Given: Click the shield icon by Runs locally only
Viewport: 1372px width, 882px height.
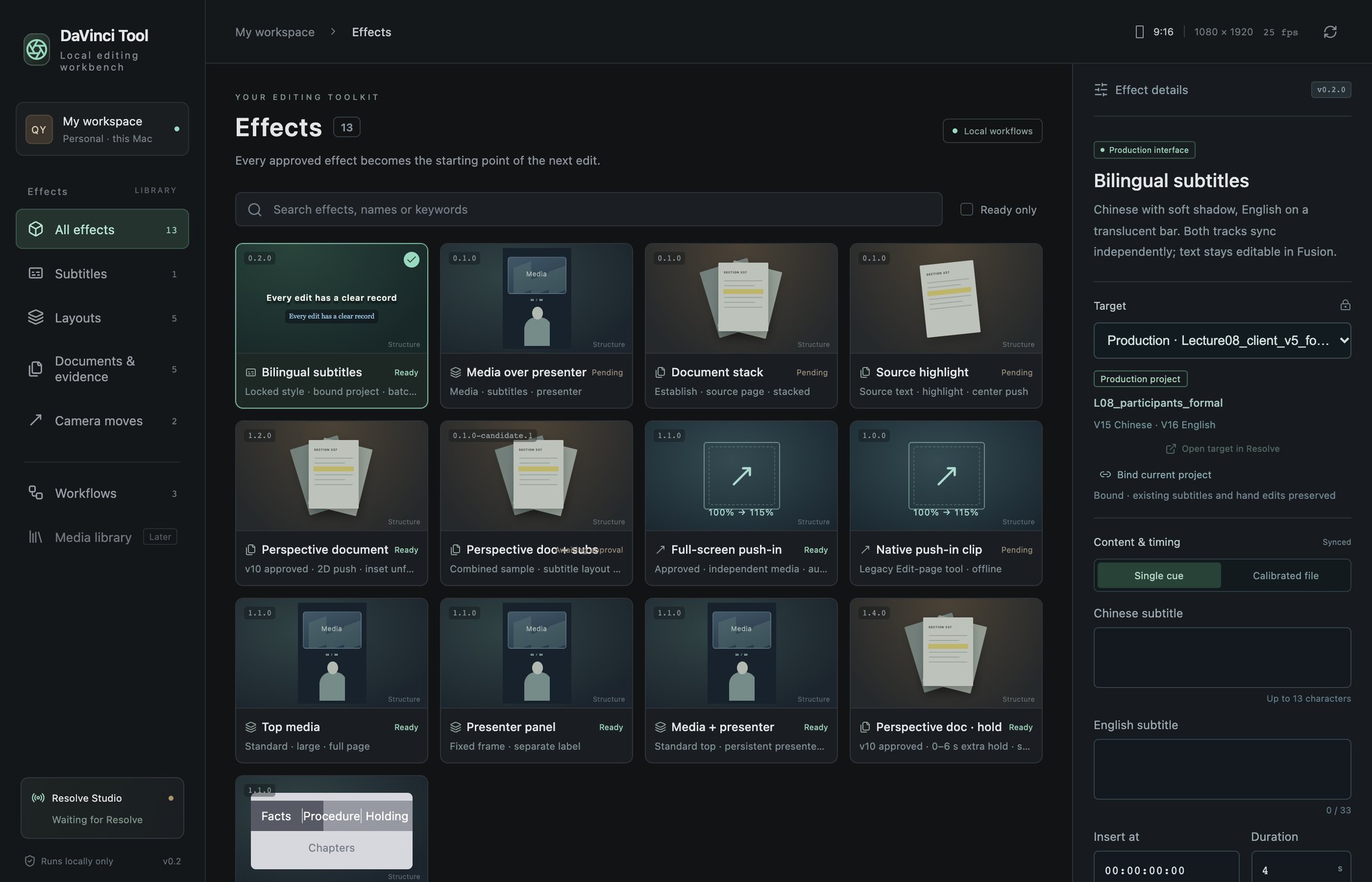Looking at the screenshot, I should pos(29,861).
